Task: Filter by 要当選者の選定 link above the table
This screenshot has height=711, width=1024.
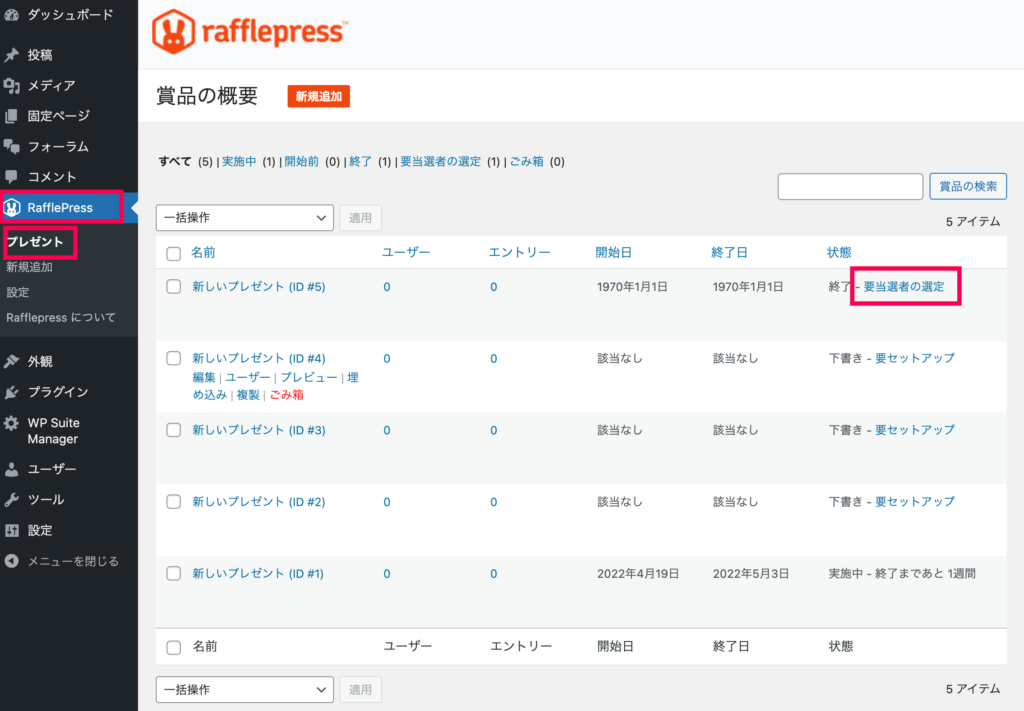Action: [x=440, y=161]
